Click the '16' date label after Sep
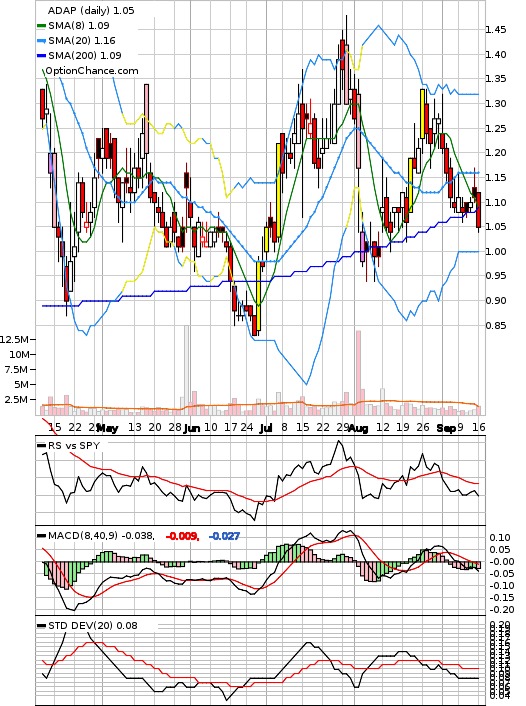 (479, 427)
